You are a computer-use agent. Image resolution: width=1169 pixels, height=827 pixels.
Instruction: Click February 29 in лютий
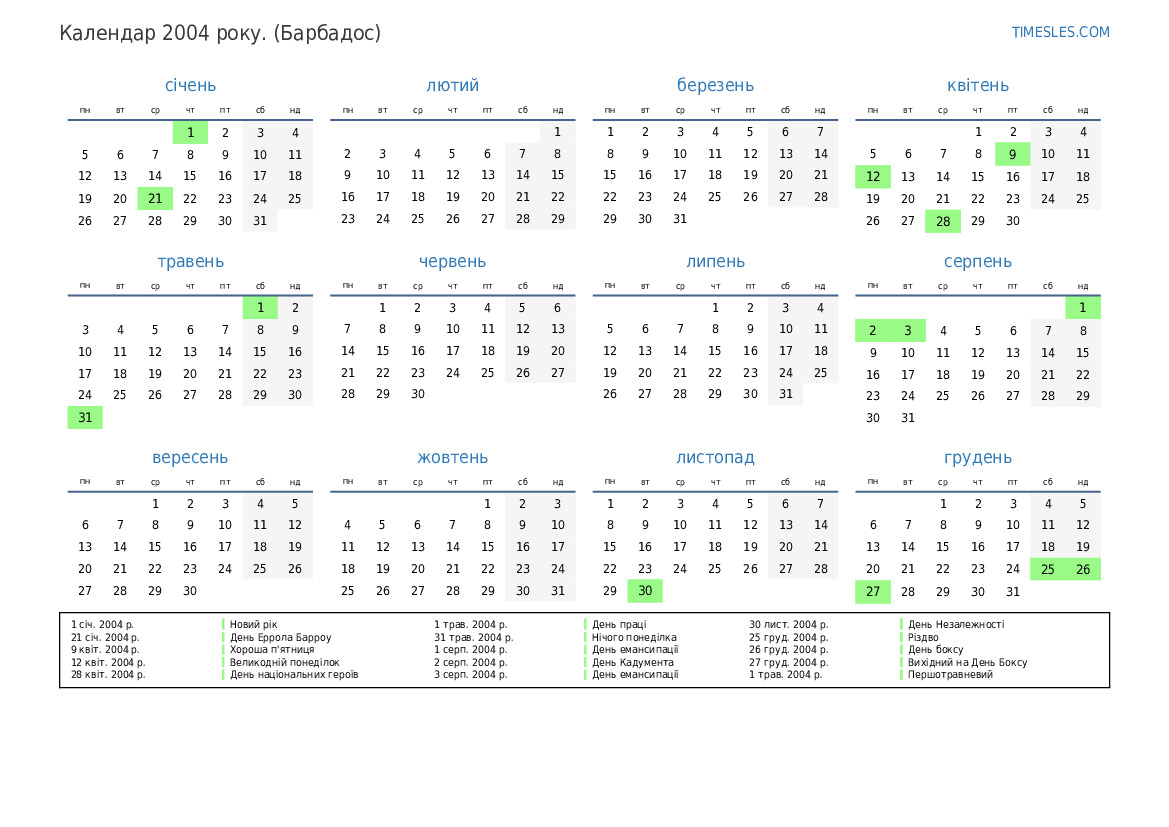click(558, 219)
